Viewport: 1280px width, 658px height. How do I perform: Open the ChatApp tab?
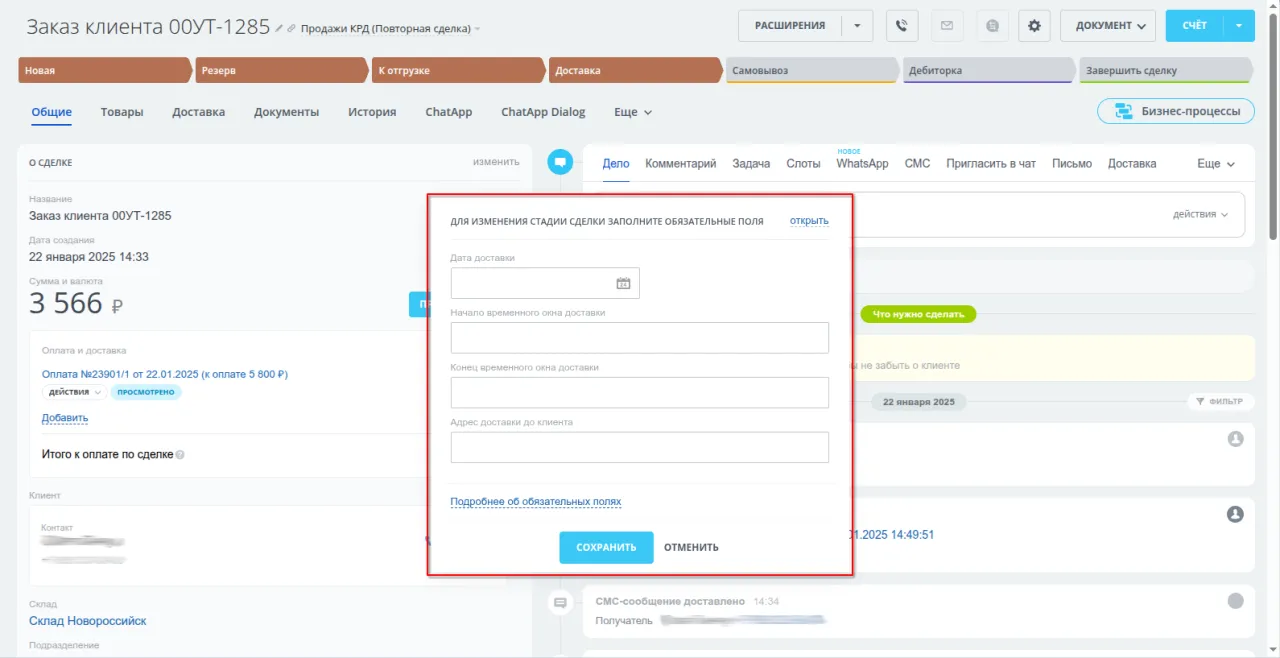tap(448, 112)
